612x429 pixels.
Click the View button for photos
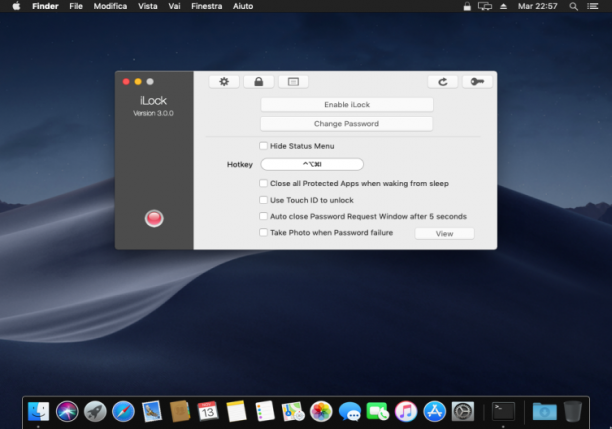[x=444, y=233]
